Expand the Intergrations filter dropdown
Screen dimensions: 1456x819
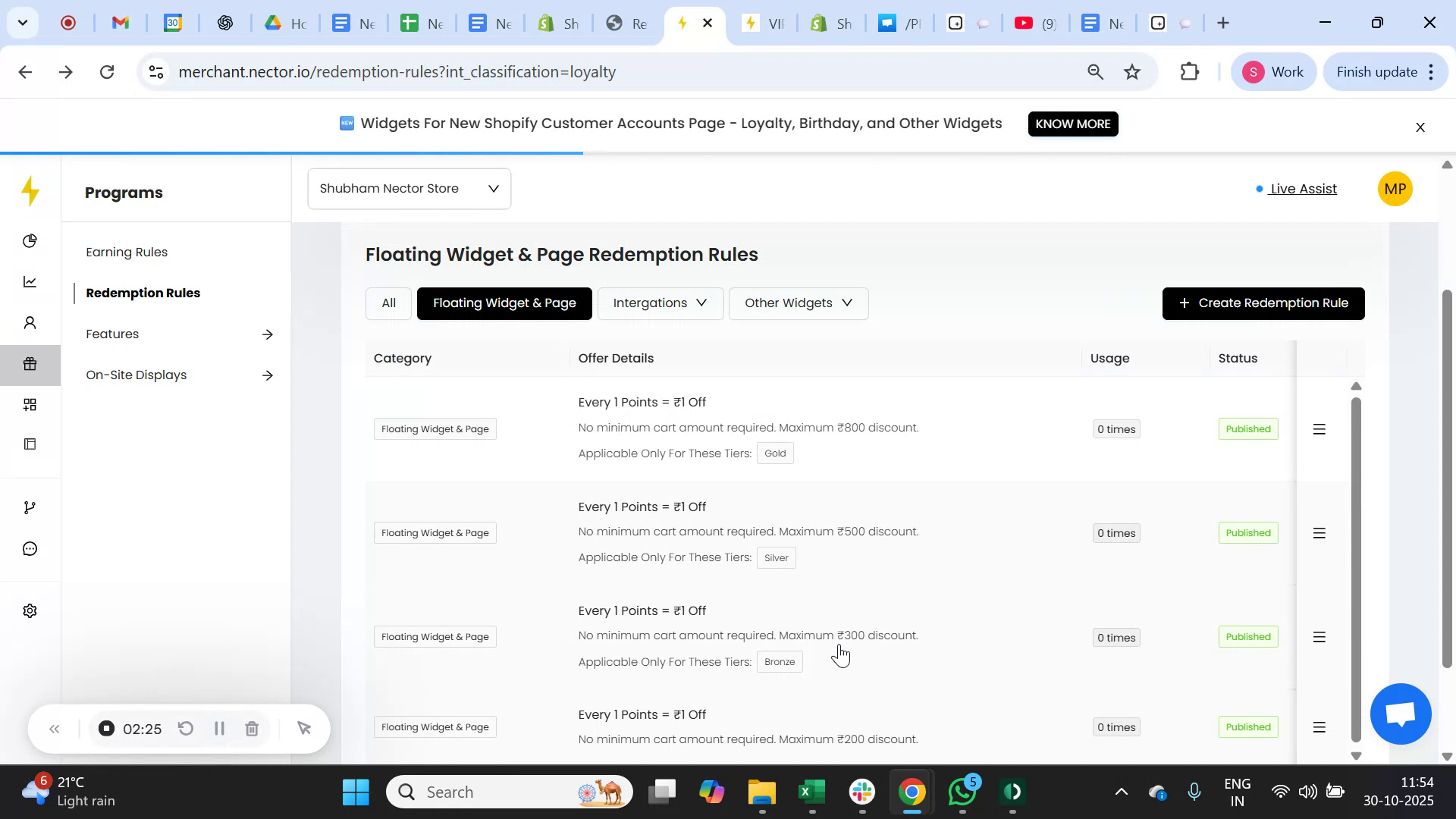coord(659,303)
